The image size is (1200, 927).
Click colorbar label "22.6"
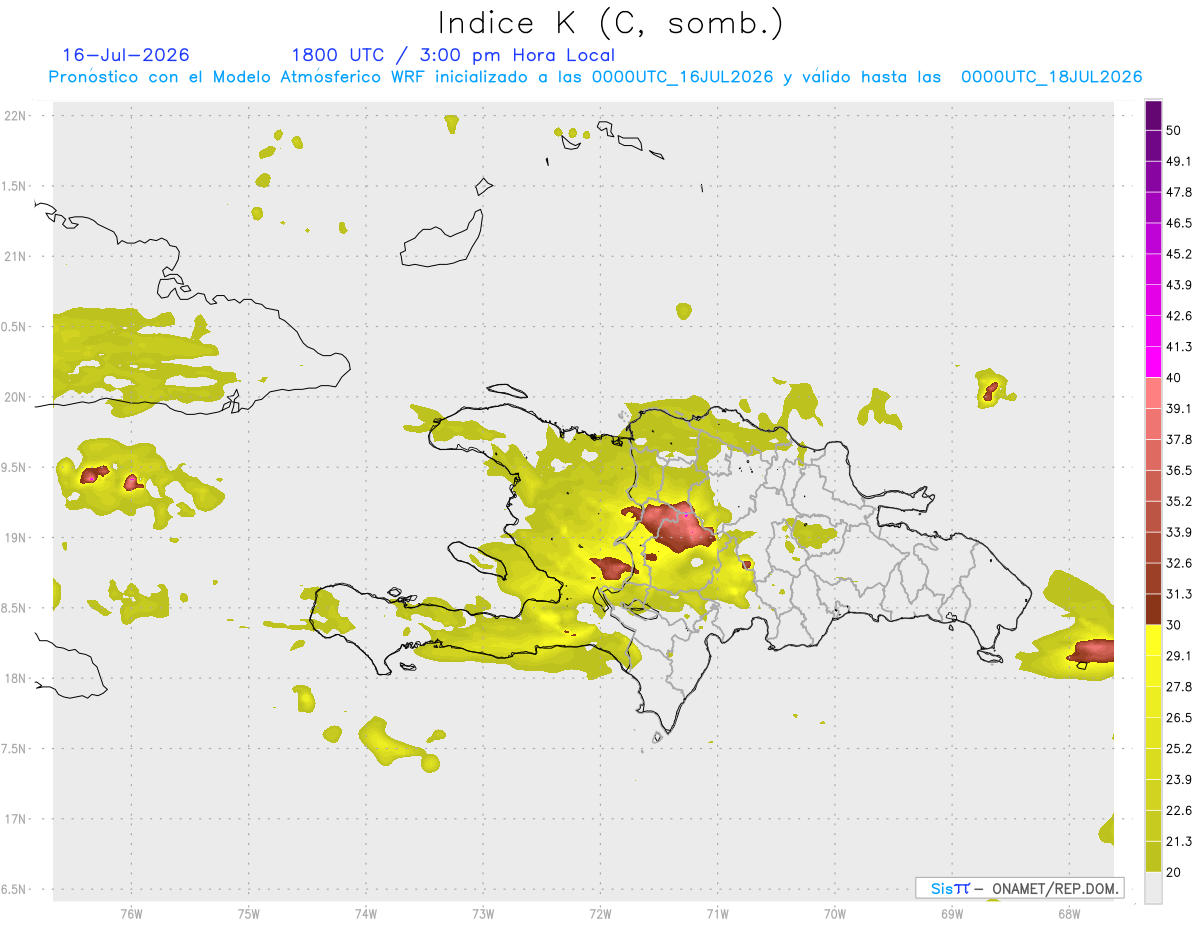(1179, 810)
